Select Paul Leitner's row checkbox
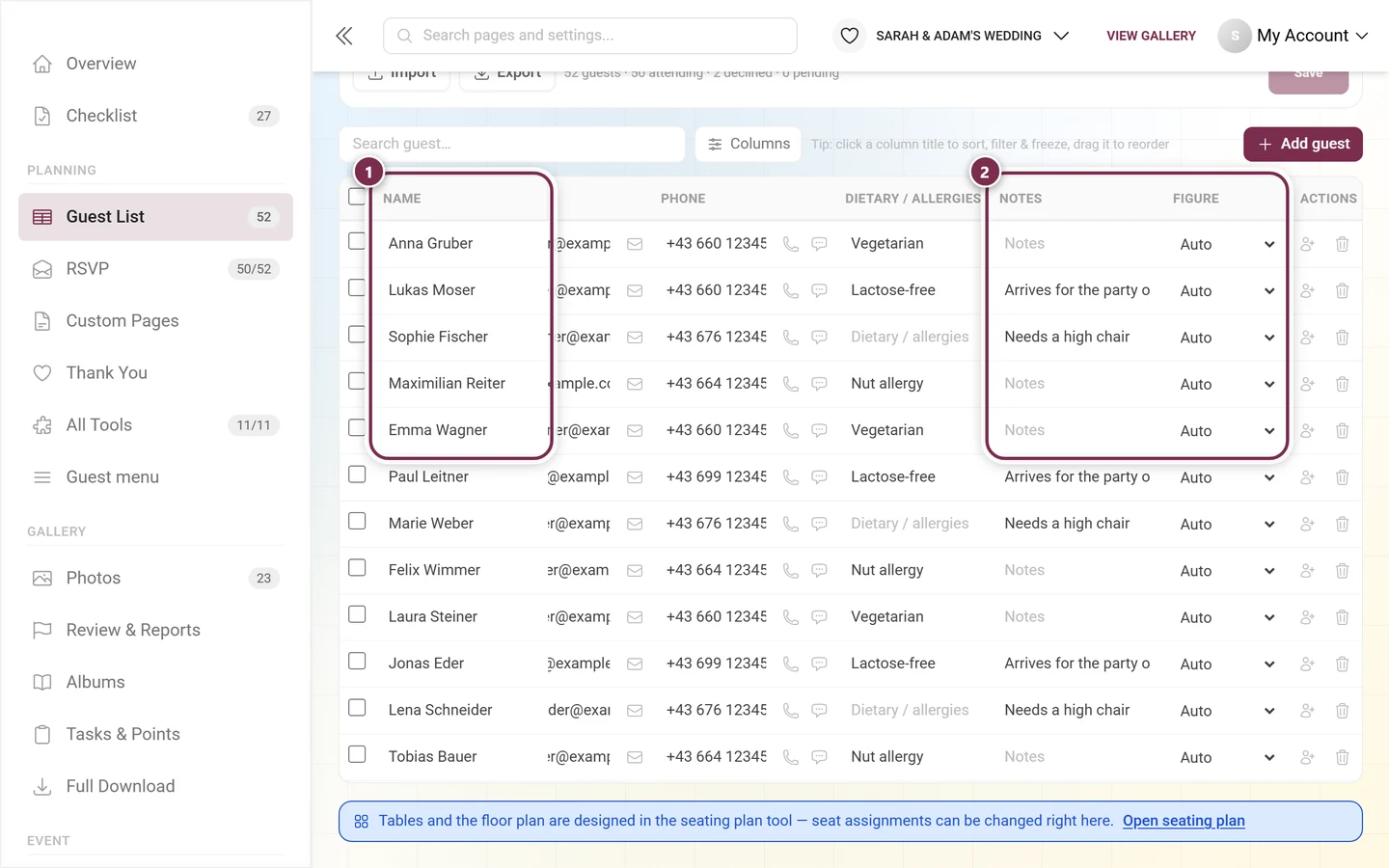This screenshot has height=868, width=1389. [357, 475]
